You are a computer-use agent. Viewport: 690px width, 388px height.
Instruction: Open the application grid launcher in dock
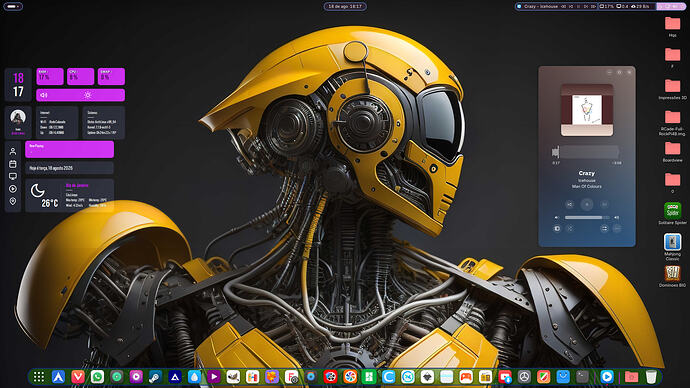(39, 377)
